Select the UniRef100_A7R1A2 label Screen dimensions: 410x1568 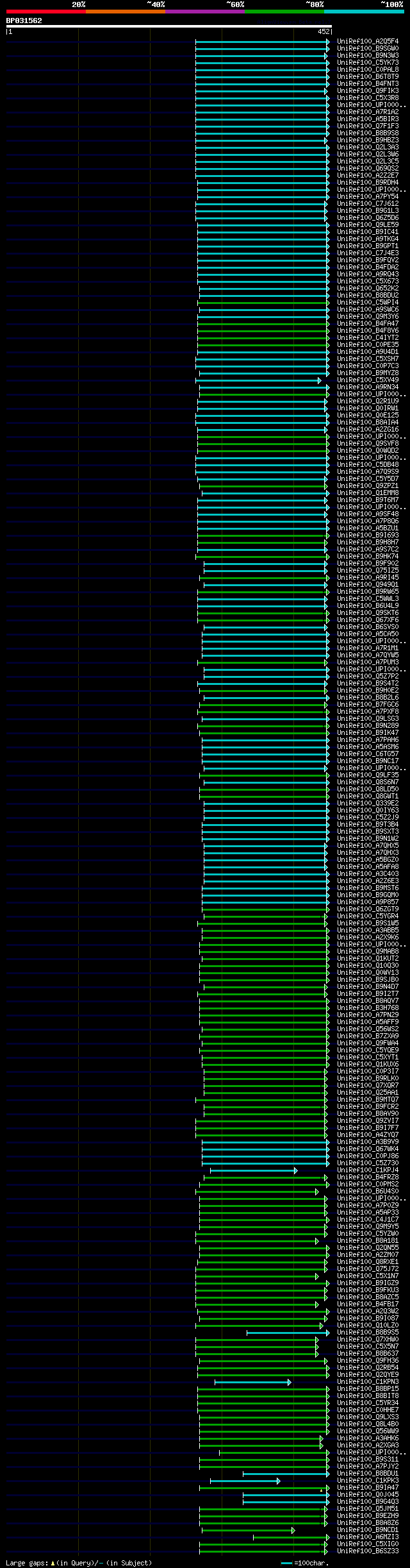click(368, 112)
